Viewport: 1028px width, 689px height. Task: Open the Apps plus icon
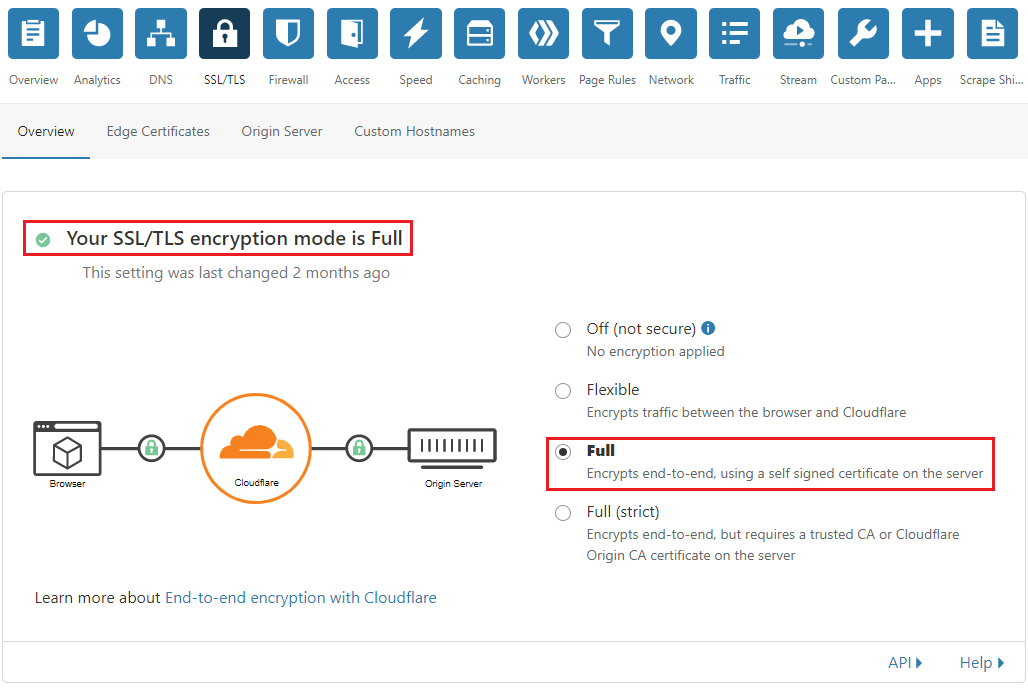(928, 33)
